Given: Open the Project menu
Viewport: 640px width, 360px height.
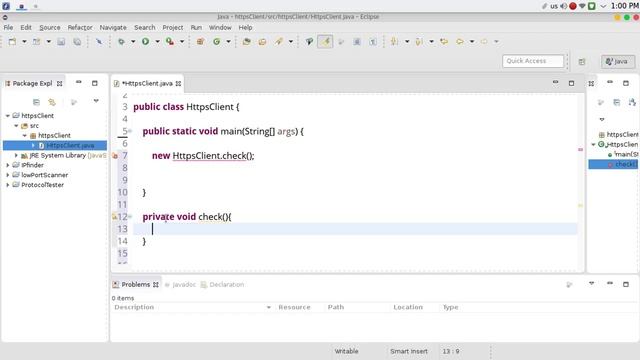Looking at the screenshot, I should point(173,27).
